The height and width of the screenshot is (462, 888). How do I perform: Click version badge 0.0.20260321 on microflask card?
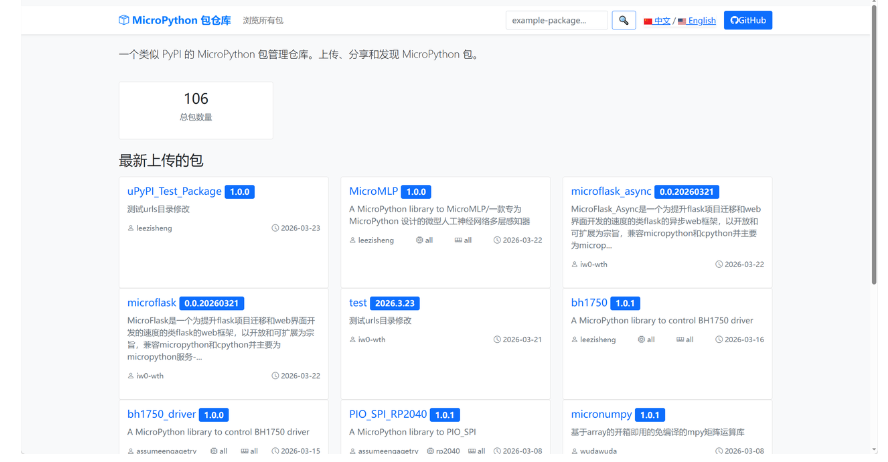[212, 303]
